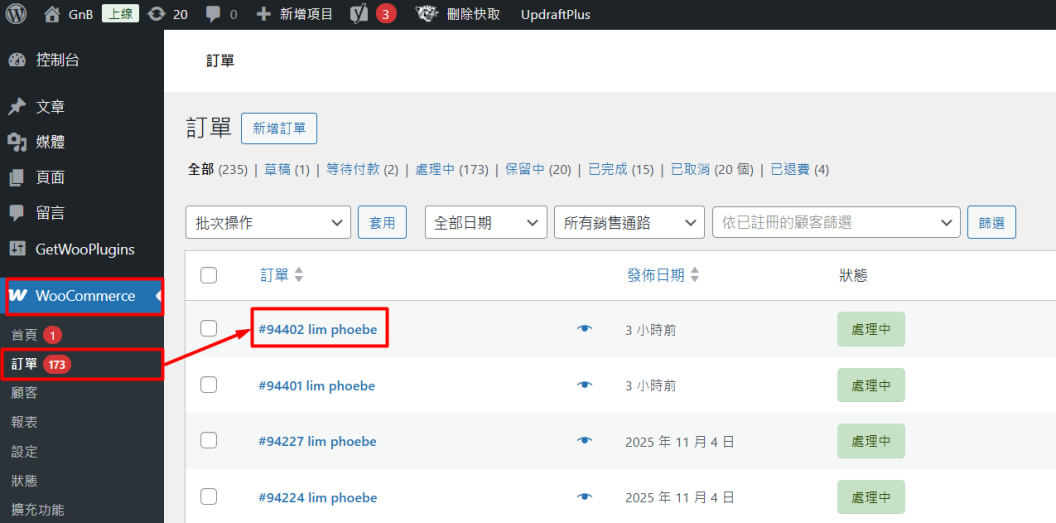Click the registered customer filter search field
Image resolution: width=1056 pixels, height=523 pixels.
pos(835,223)
